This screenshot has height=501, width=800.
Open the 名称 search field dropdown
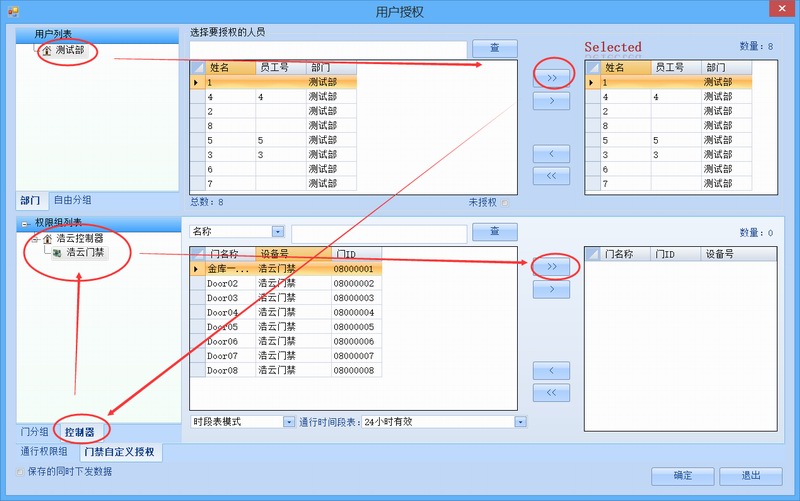click(x=277, y=232)
